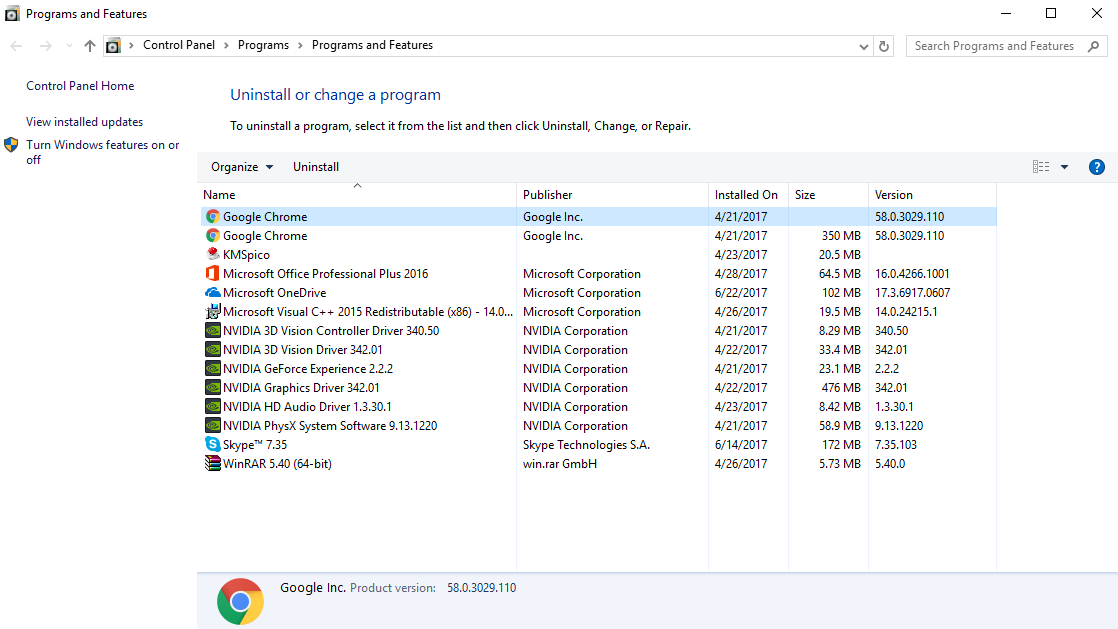Select the Skype 7.35 entry name

click(255, 445)
